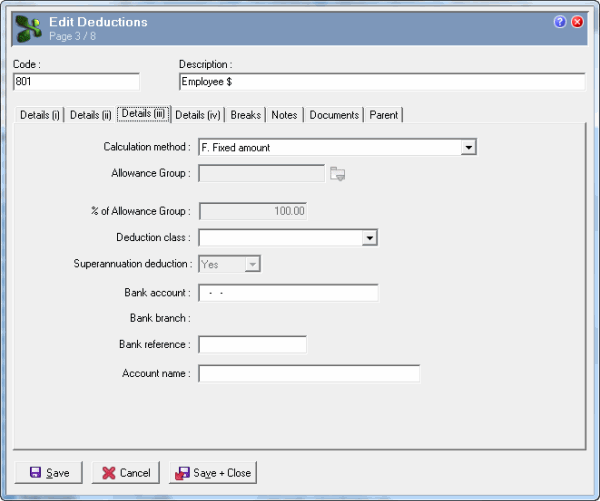Click the Bank branch label

[x=160, y=318]
